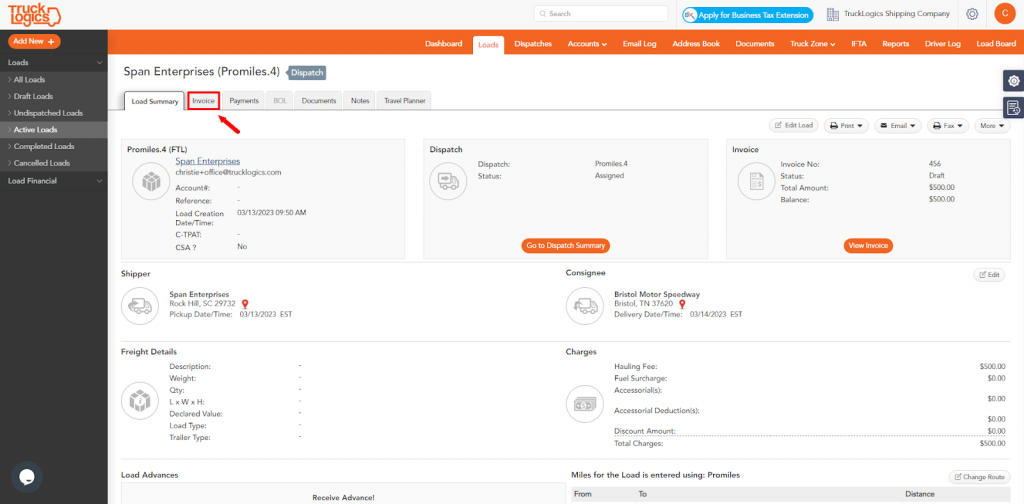Click the Shipper truck icon
Viewport: 1024px width, 504px height.
pos(140,306)
